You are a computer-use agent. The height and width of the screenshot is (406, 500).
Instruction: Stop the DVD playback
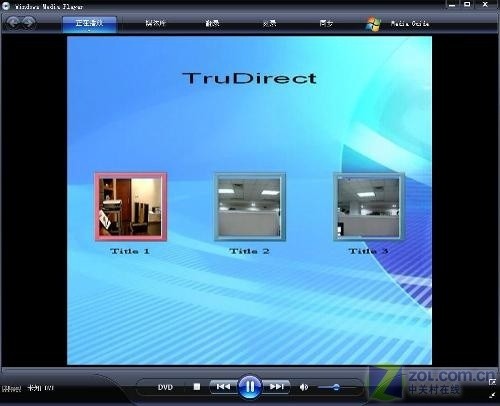tap(197, 387)
